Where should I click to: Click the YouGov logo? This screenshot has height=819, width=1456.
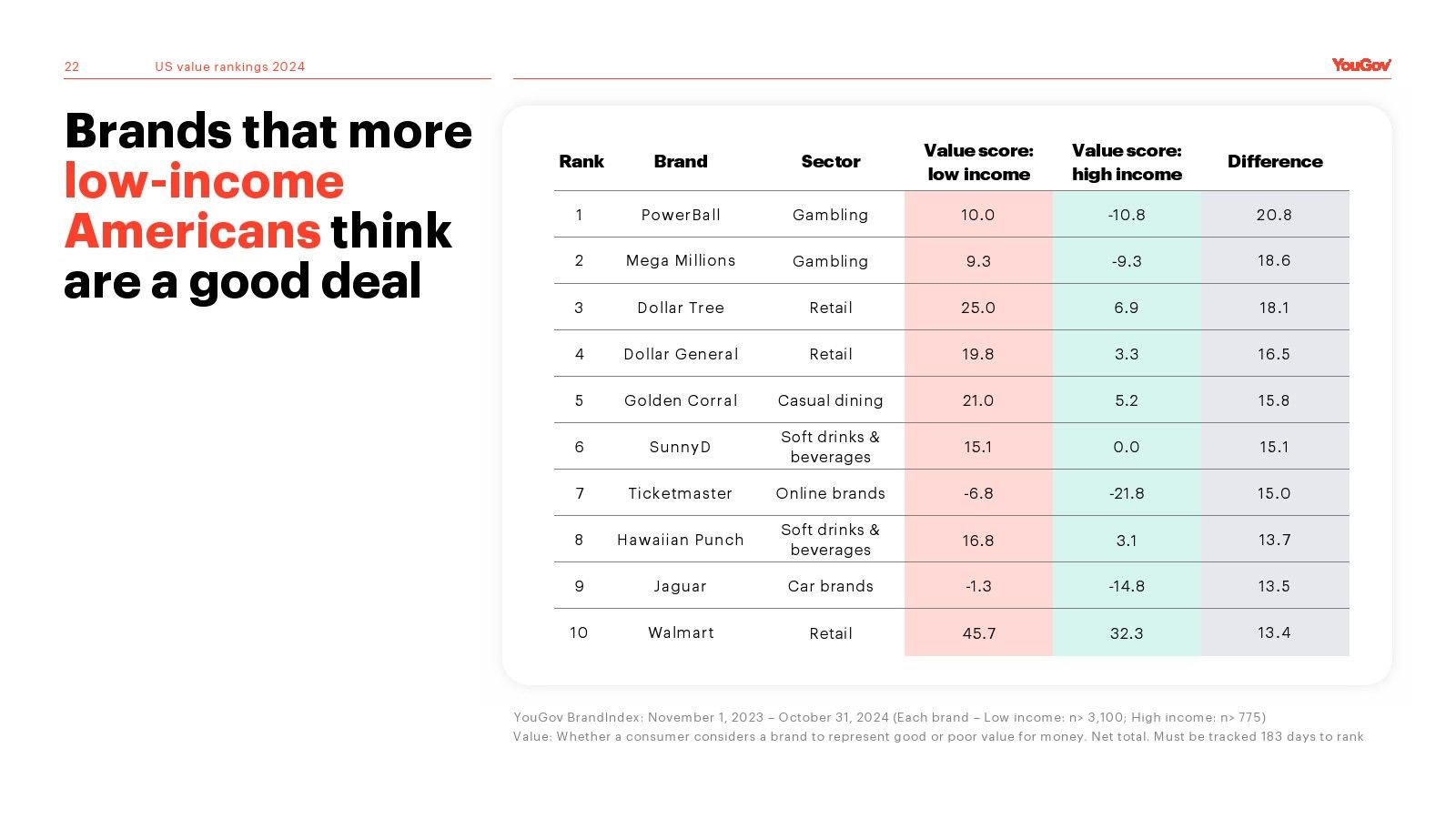[1361, 65]
